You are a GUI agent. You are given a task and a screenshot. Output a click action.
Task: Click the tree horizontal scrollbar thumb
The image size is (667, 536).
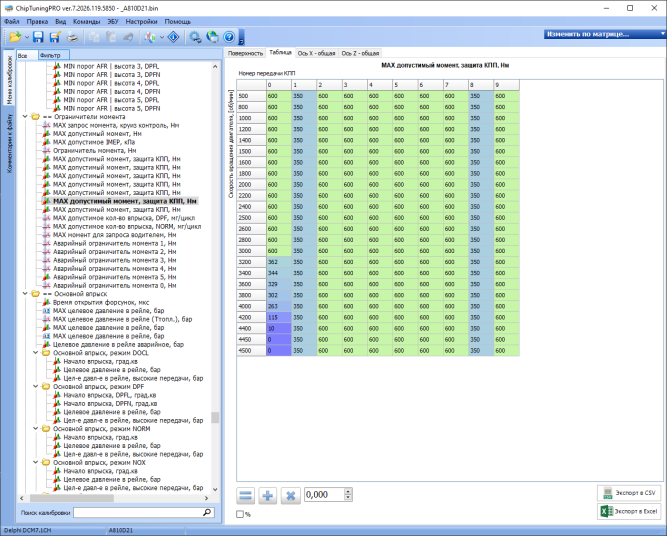coord(71,498)
